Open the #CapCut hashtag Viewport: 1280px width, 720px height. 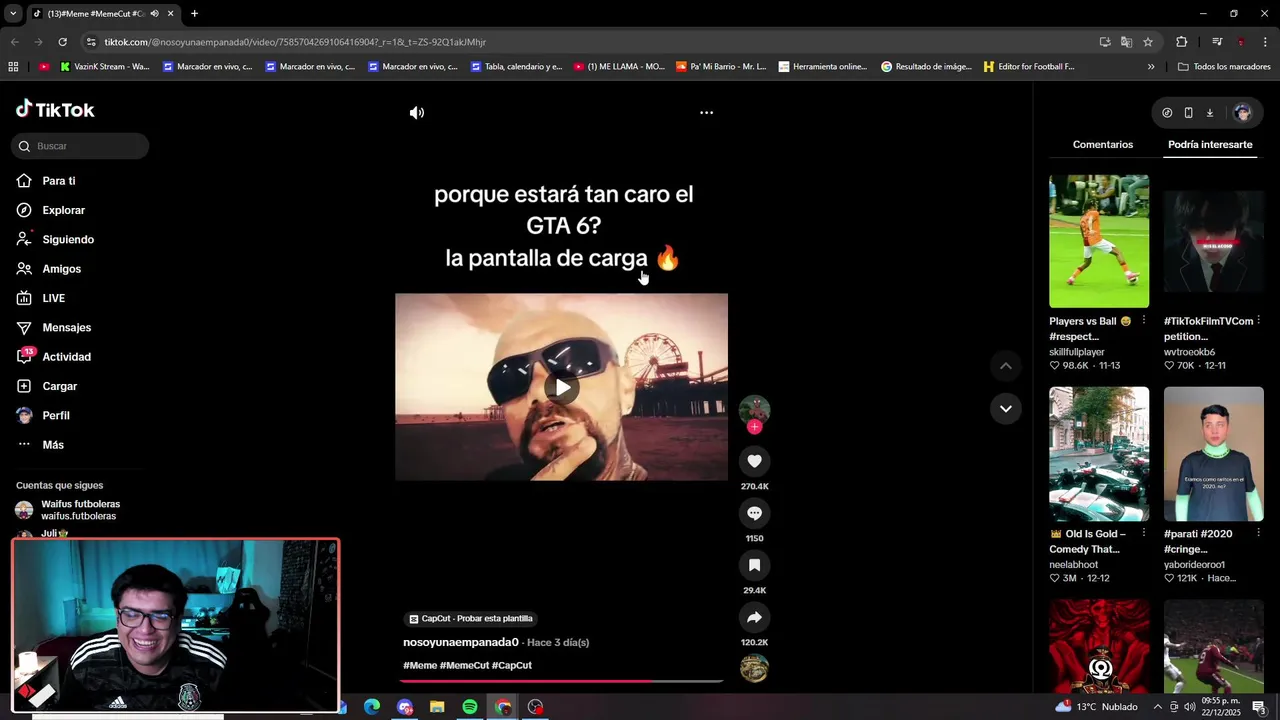pyautogui.click(x=511, y=665)
